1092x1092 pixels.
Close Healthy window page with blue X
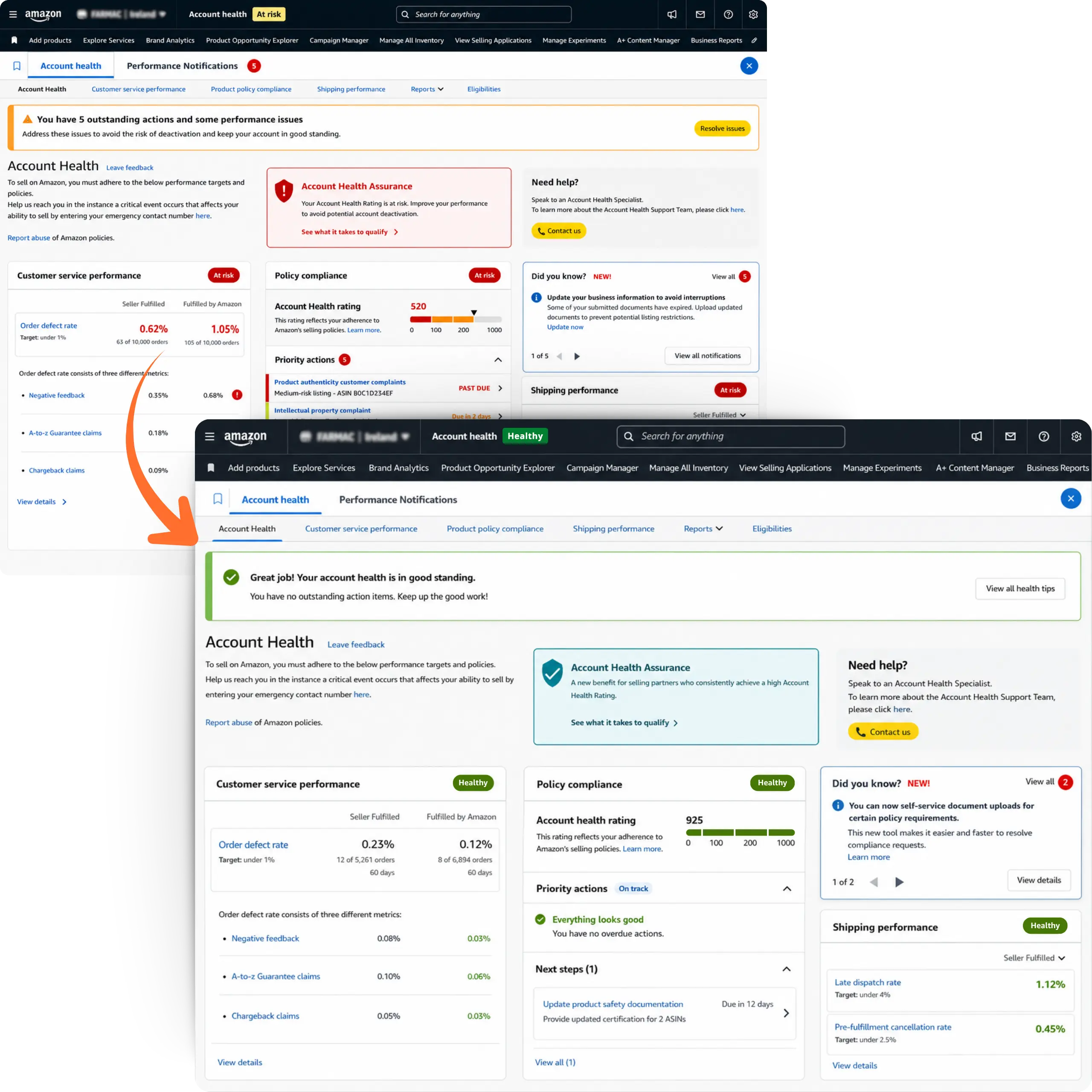coord(1071,499)
